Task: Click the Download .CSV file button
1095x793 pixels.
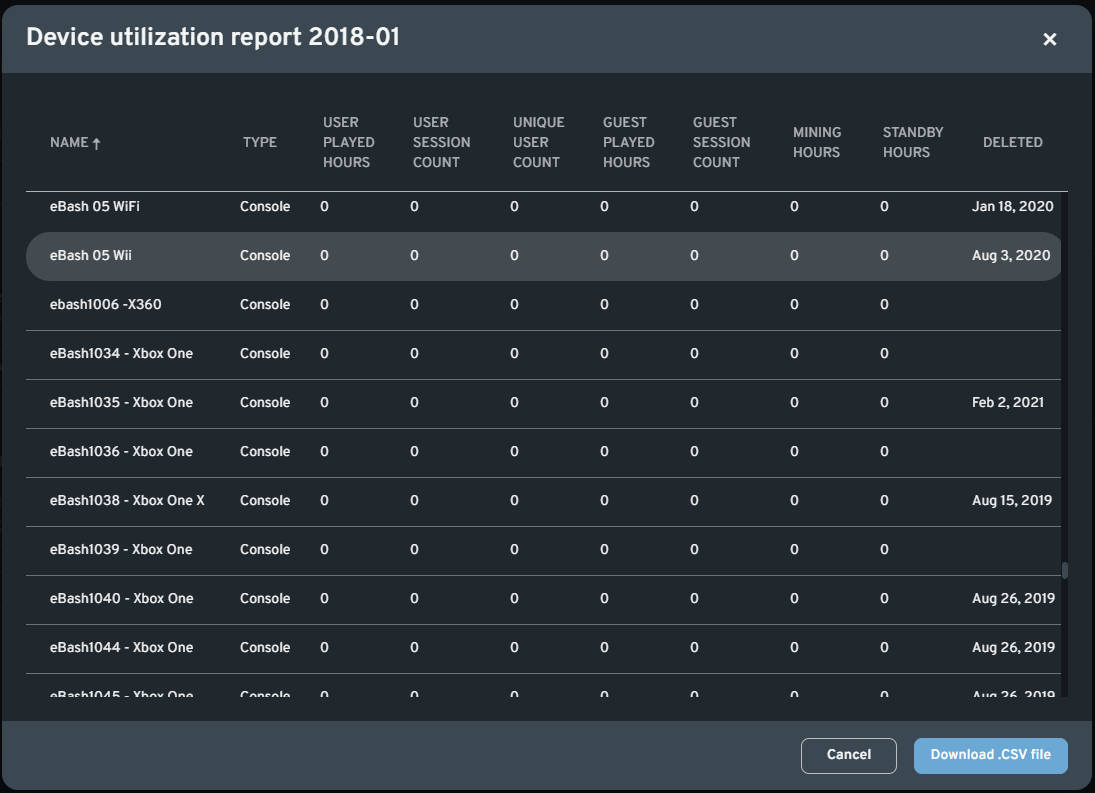Action: click(x=990, y=755)
